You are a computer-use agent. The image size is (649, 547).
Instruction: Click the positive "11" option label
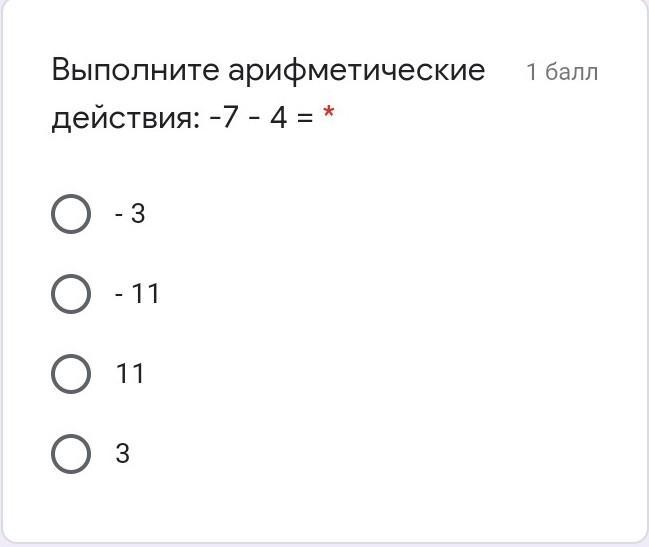tap(130, 374)
